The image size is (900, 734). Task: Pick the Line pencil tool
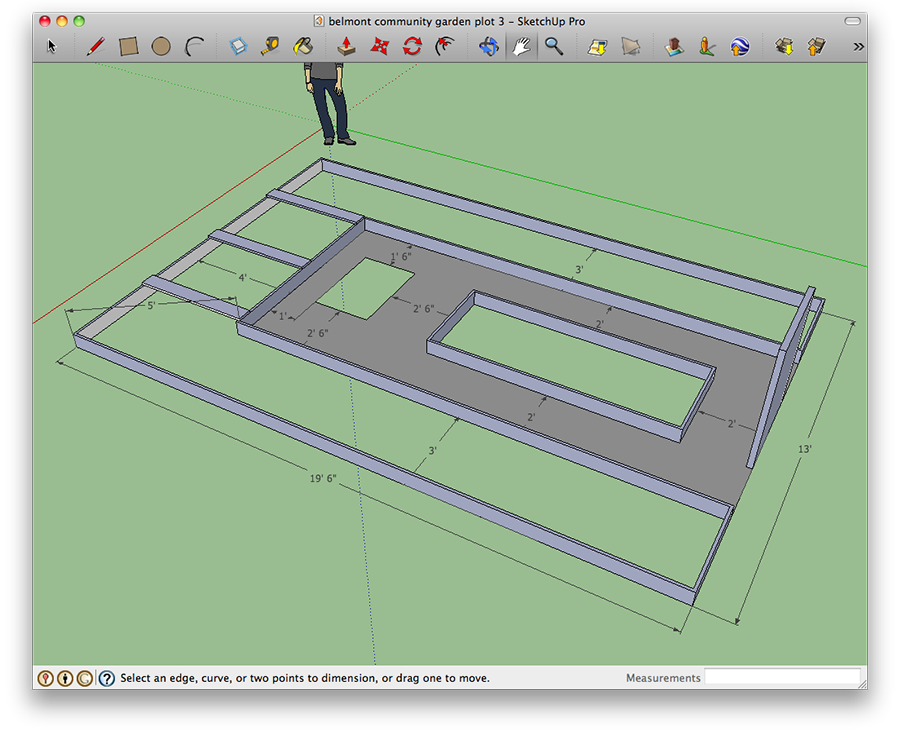[96, 46]
